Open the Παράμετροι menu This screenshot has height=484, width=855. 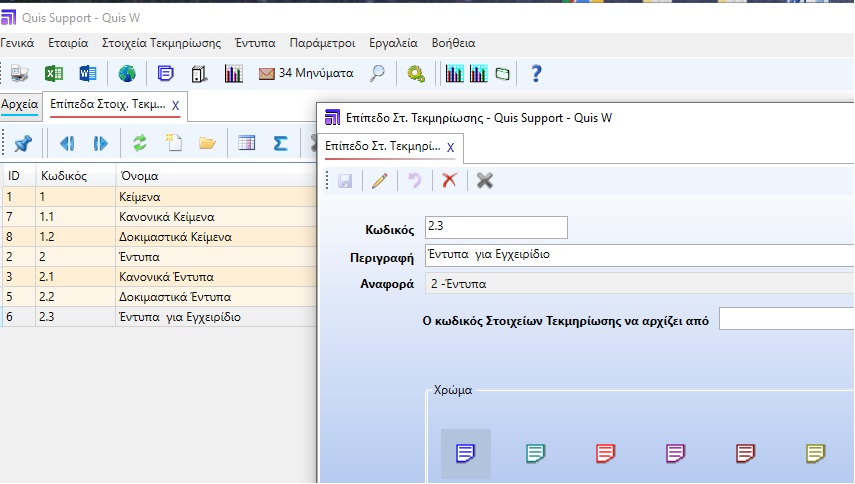pos(322,43)
